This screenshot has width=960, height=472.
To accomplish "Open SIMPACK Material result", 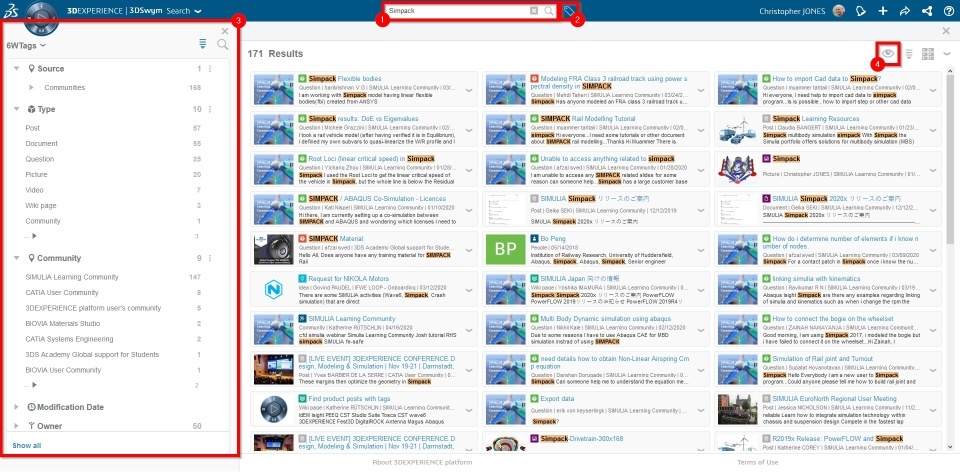I will pyautogui.click(x=336, y=239).
